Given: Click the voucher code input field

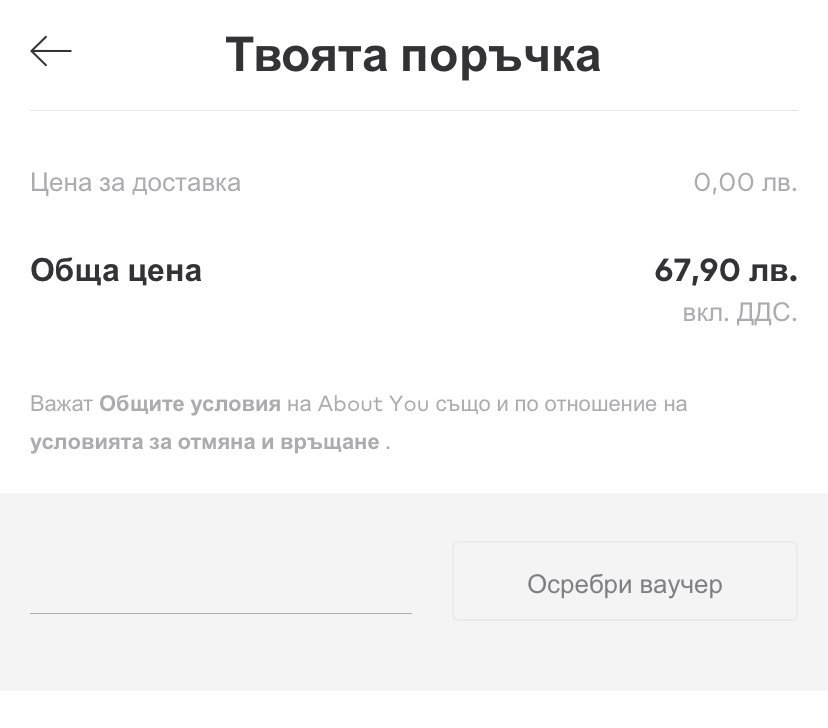Looking at the screenshot, I should [x=220, y=585].
